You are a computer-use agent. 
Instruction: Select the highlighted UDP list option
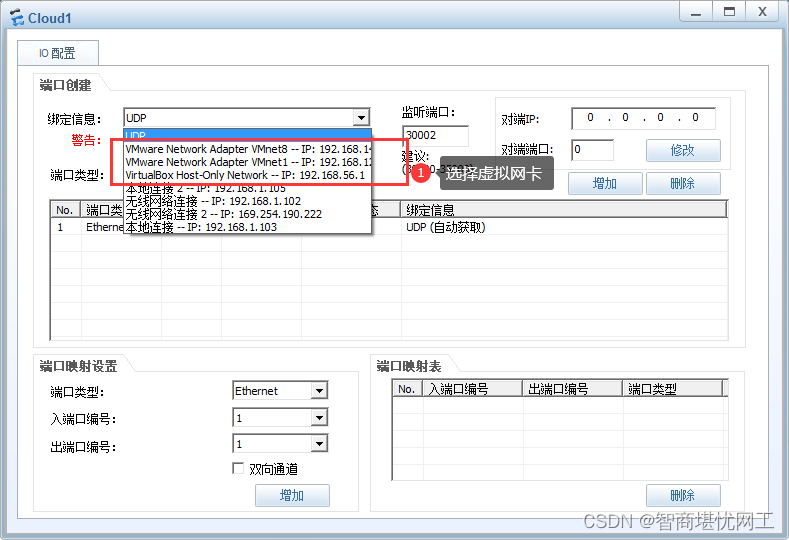pos(248,135)
